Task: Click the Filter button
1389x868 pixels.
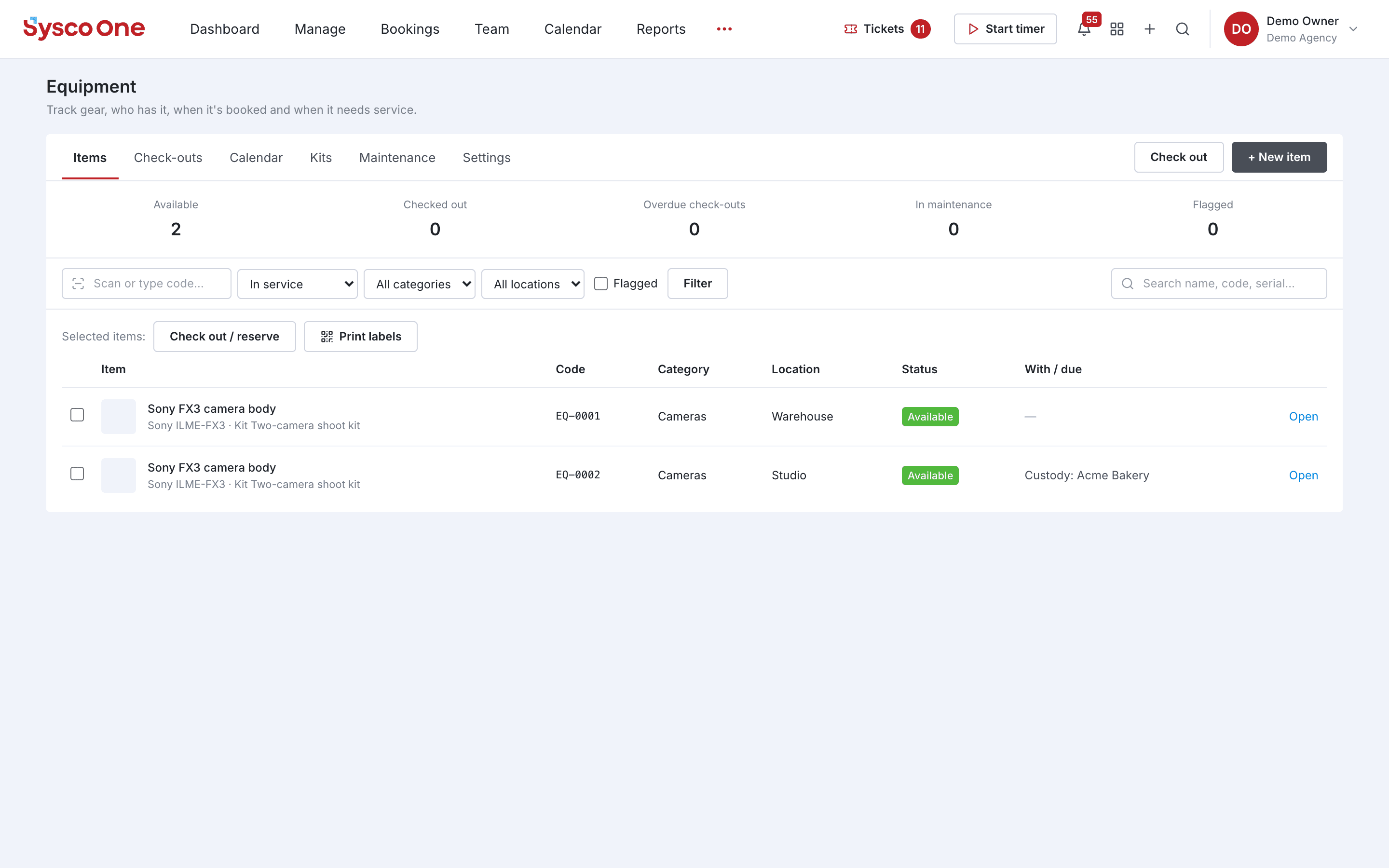Action: point(697,284)
